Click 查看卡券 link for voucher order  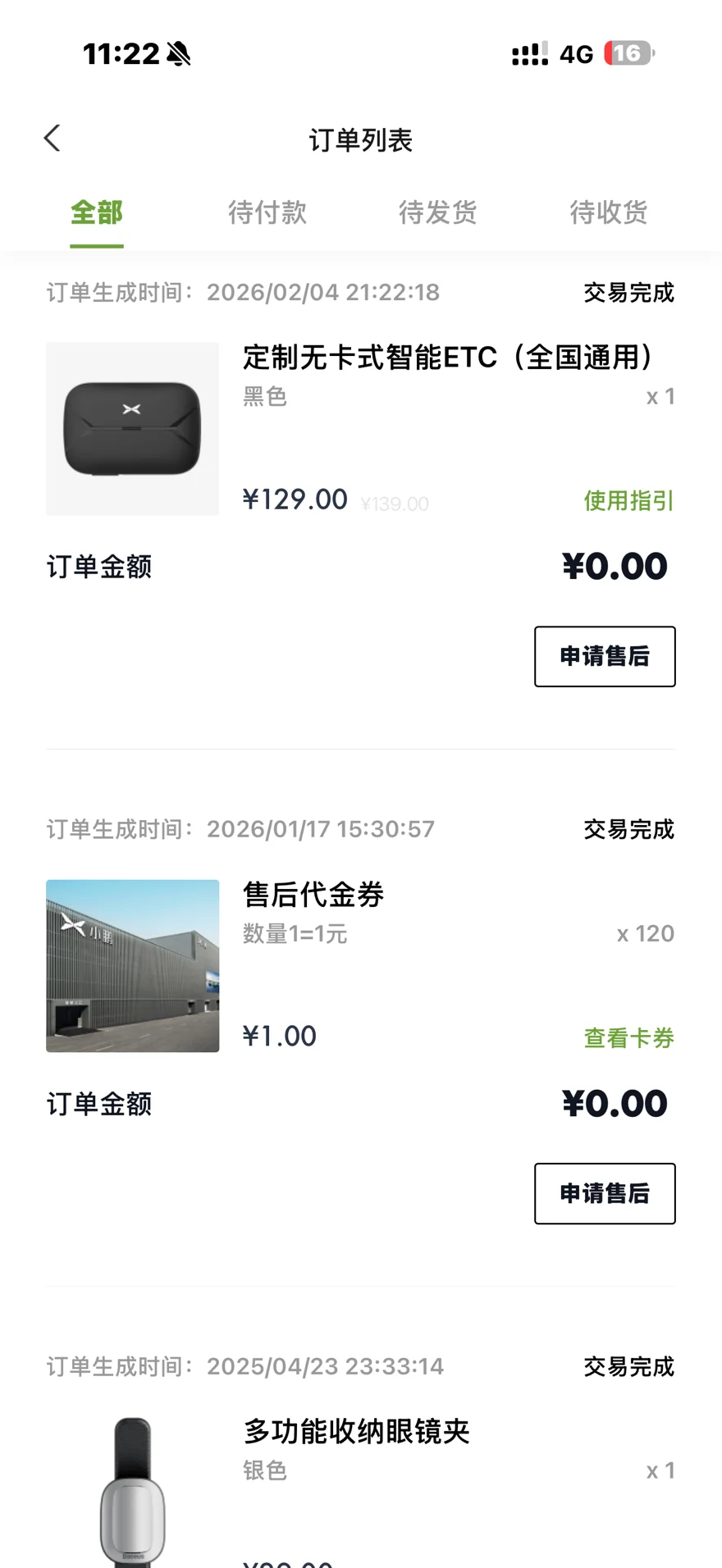(628, 1037)
